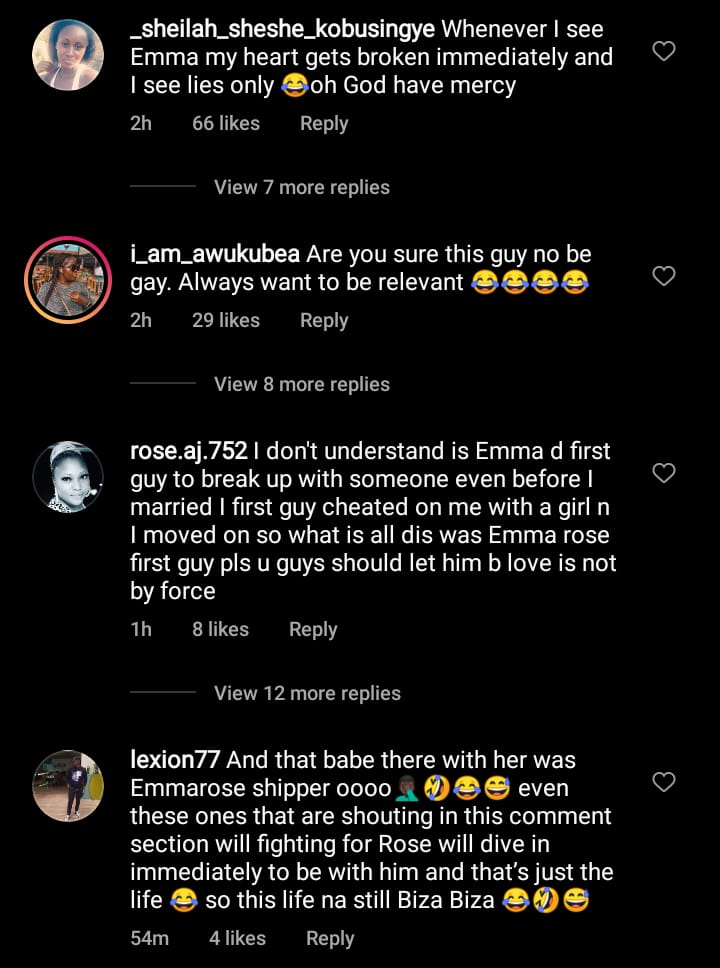Show the 12 more replies thread
This screenshot has height=968, width=720.
[x=307, y=693]
